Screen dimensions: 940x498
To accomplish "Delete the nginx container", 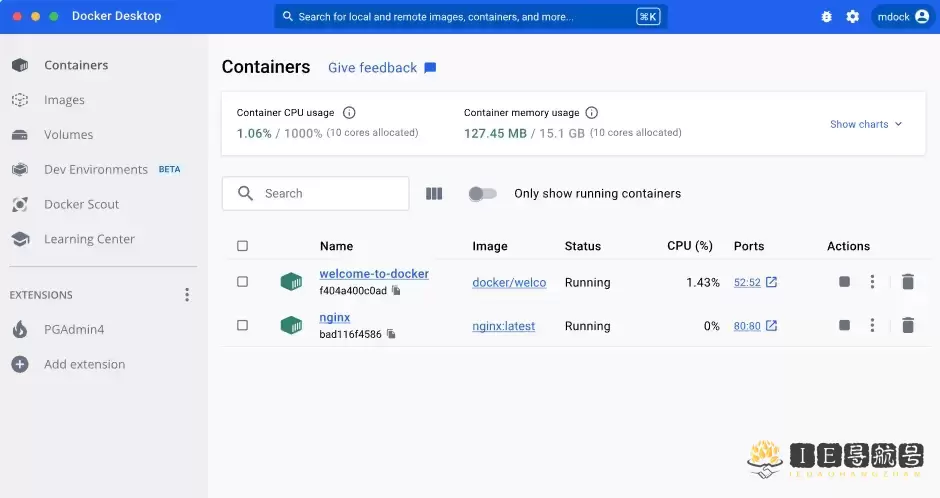I will [x=908, y=325].
